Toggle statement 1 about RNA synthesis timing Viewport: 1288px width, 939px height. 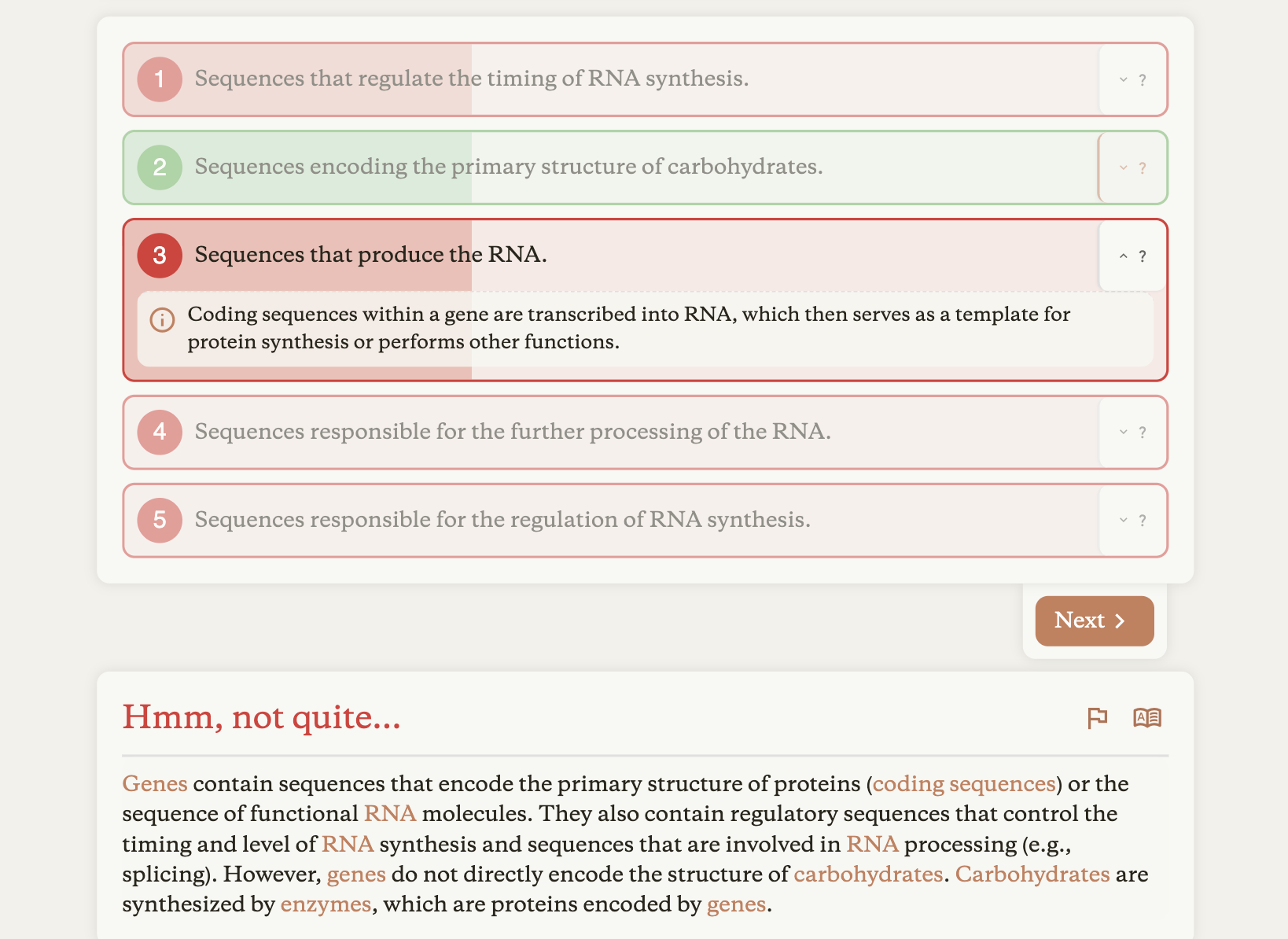(550, 79)
